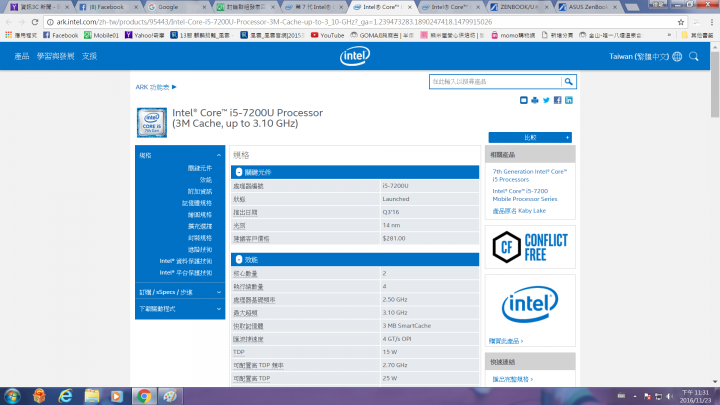Screen dimensions: 720x405
Task: Open the Facebook bookmark
Action: click(x=61, y=35)
